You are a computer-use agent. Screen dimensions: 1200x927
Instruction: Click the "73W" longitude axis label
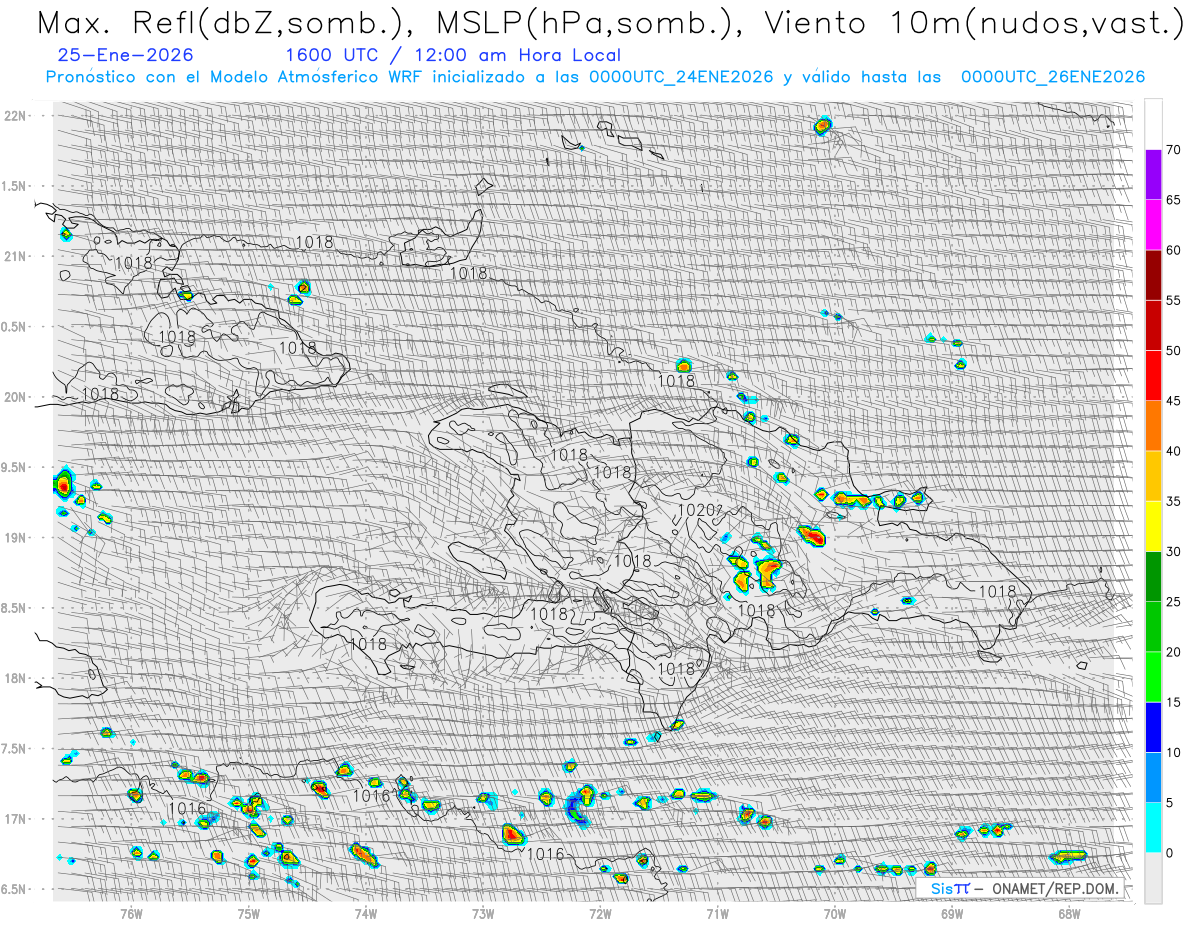coord(483,913)
